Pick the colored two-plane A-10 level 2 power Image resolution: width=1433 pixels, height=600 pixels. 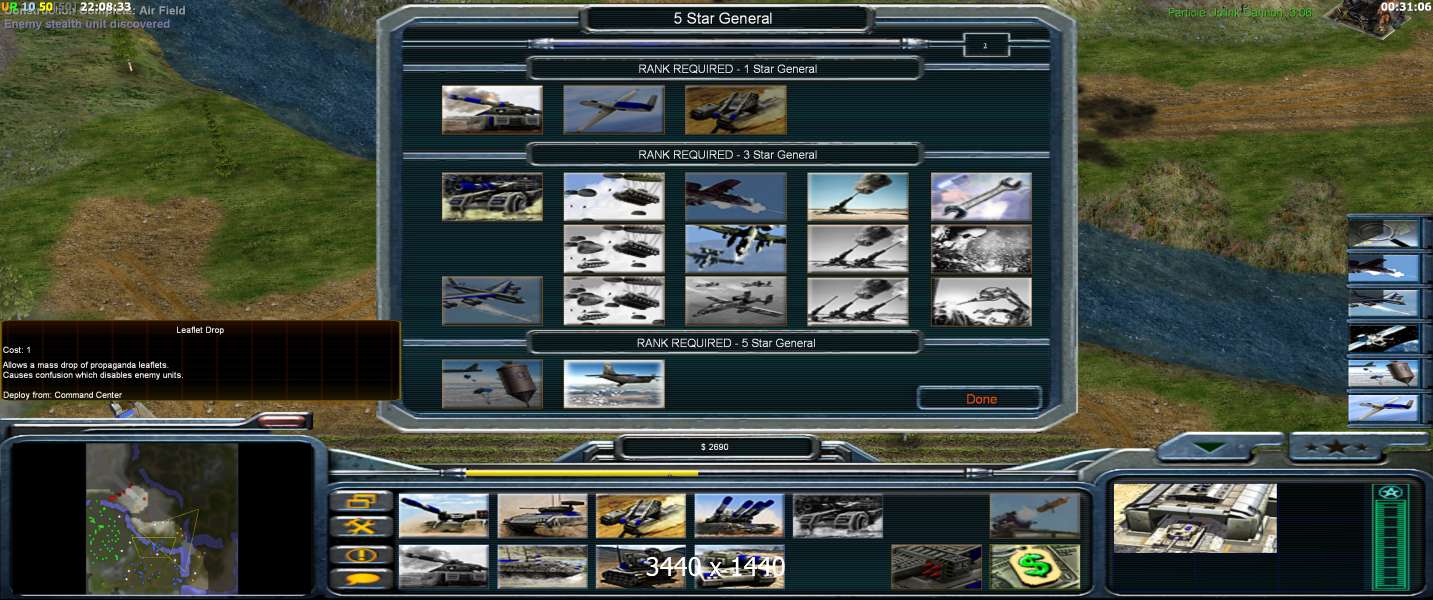point(736,249)
